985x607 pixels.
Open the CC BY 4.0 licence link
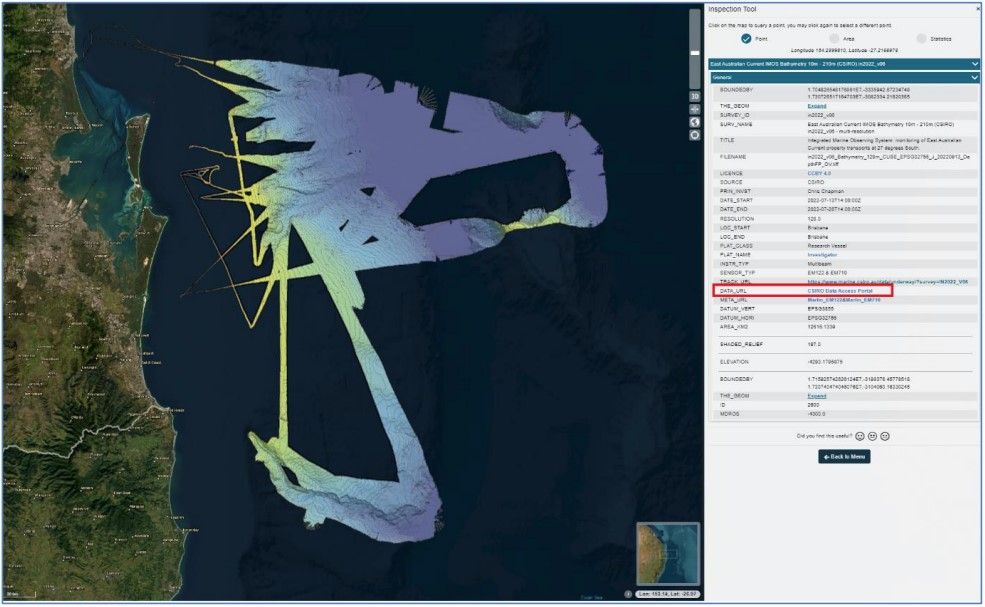coord(819,173)
